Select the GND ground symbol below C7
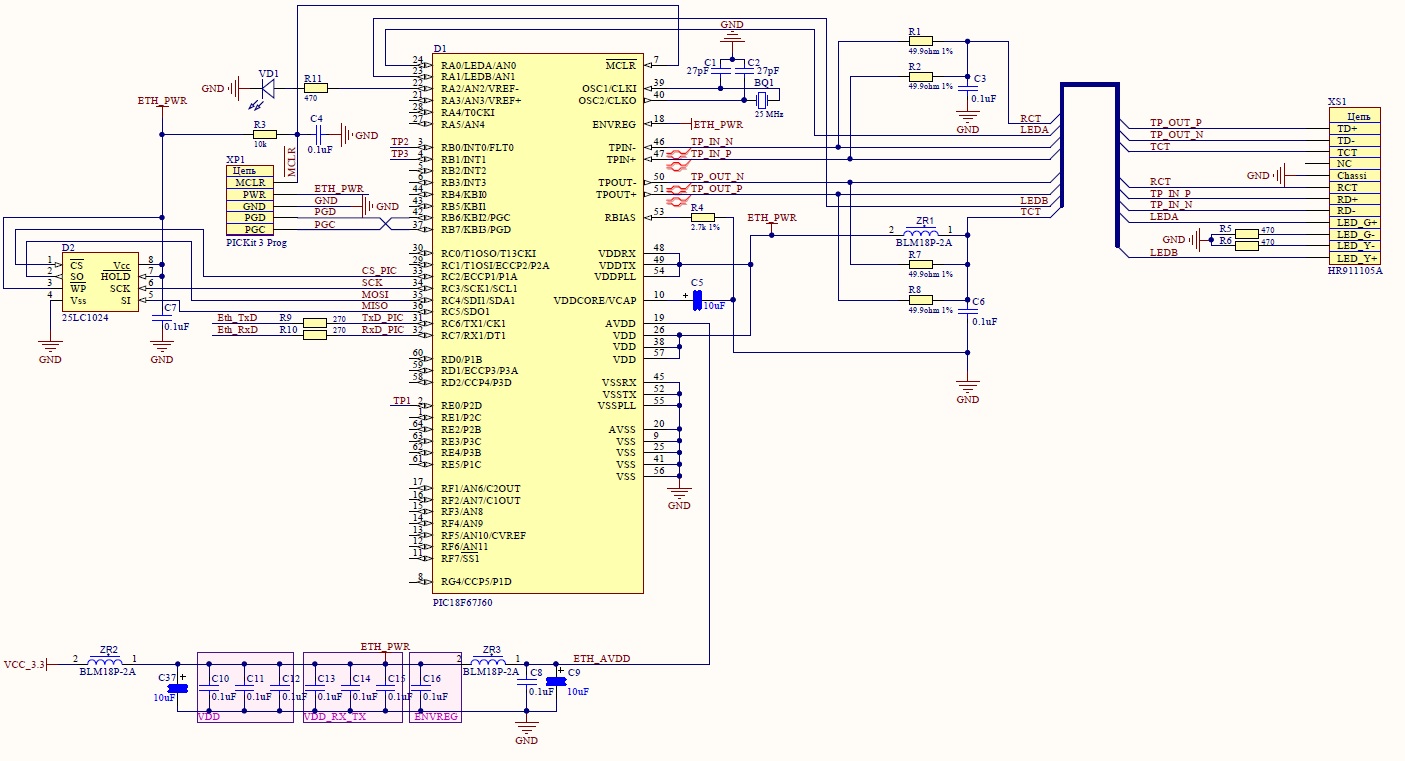Viewport: 1405px width, 761px height. [x=160, y=345]
